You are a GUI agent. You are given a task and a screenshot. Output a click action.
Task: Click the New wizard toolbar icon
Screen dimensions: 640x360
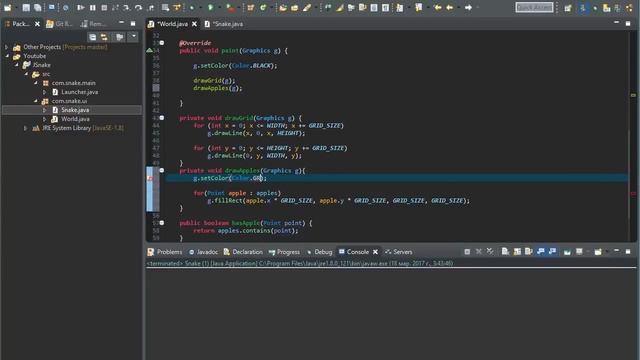coord(7,7)
